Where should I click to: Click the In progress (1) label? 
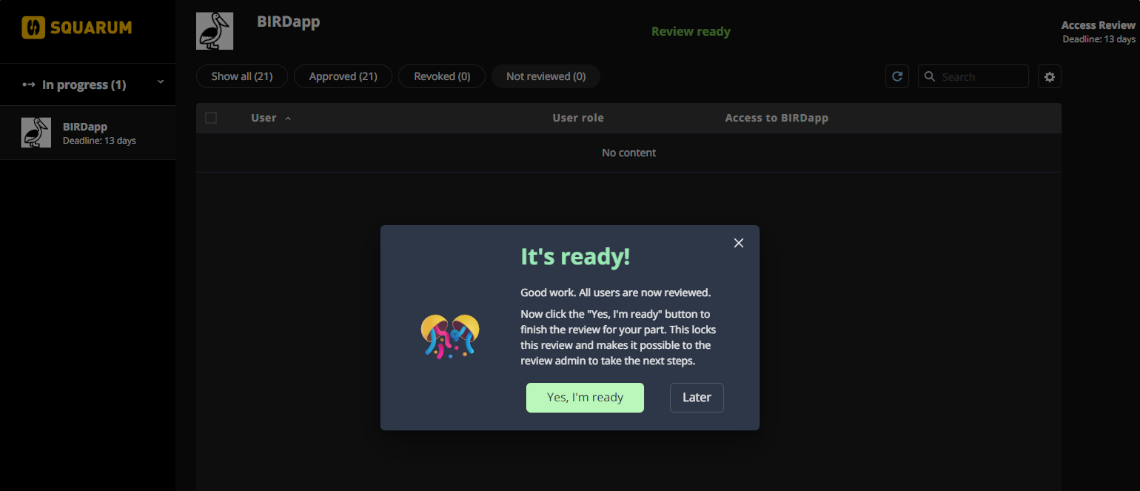point(84,85)
